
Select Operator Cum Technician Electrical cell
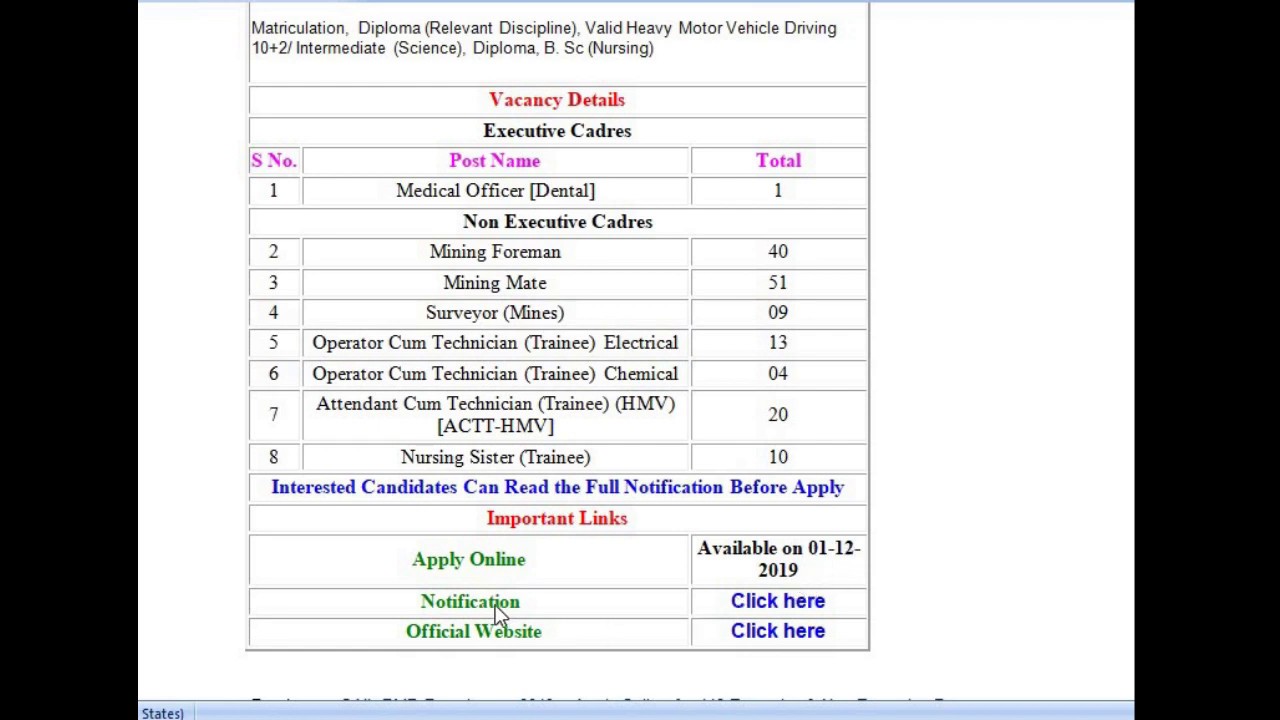[x=495, y=343]
